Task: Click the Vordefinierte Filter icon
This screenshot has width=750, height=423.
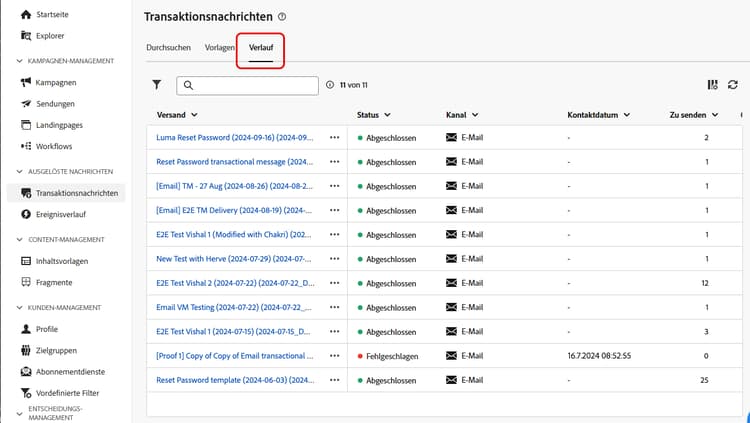Action: coord(26,393)
